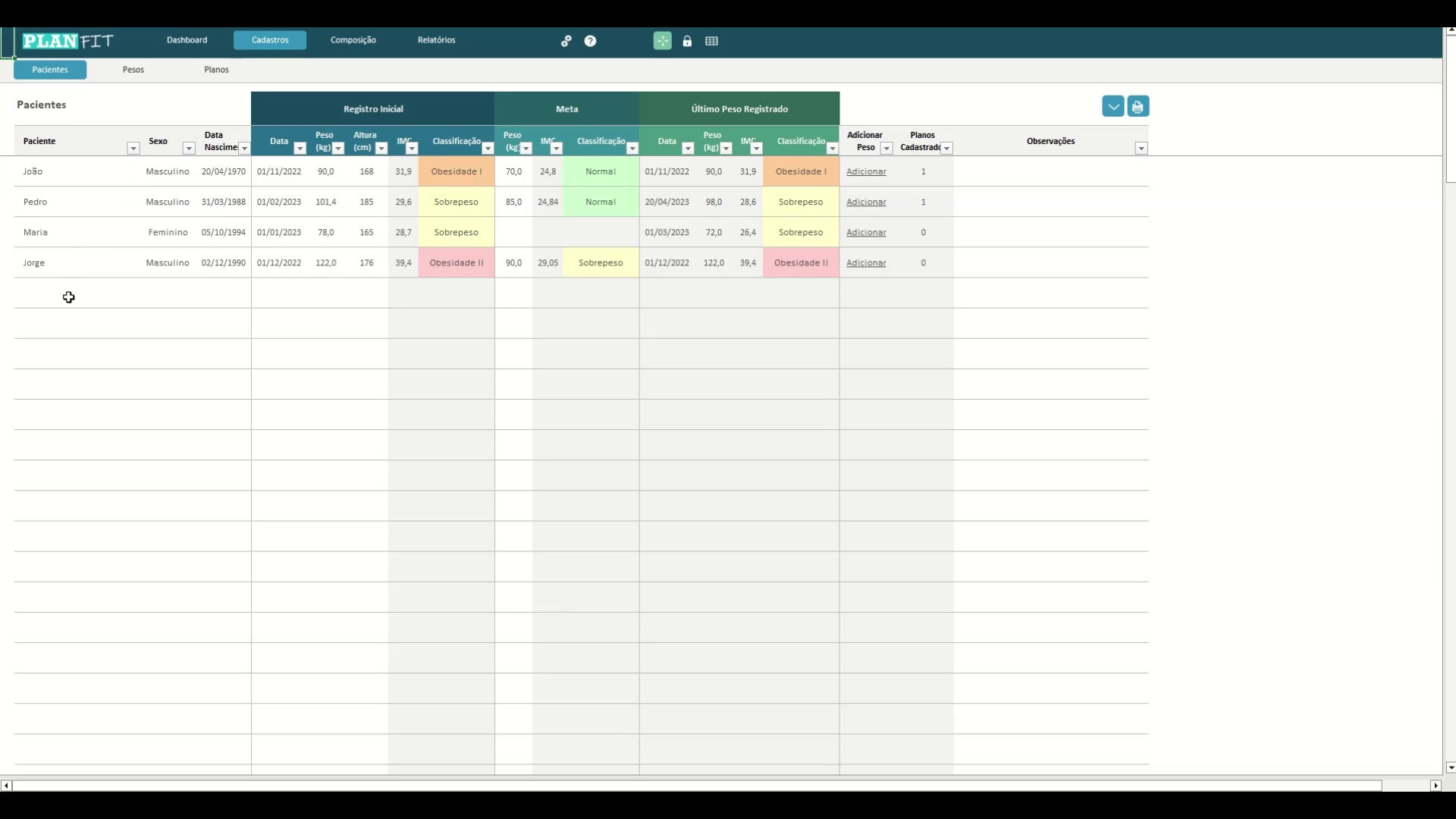Open the Observações column filter dropdown

[1141, 149]
